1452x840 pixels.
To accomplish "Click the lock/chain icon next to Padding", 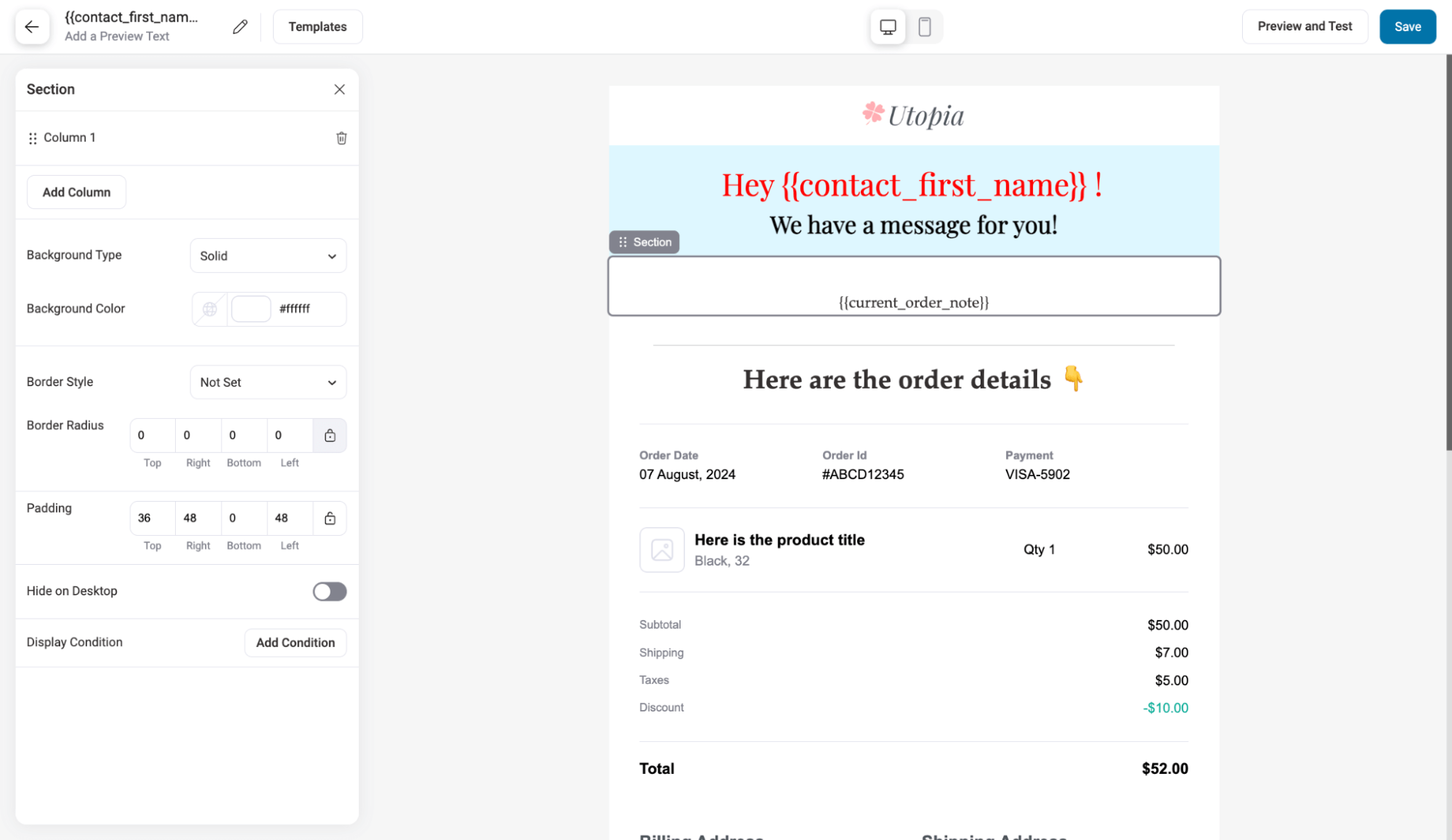I will pos(330,518).
